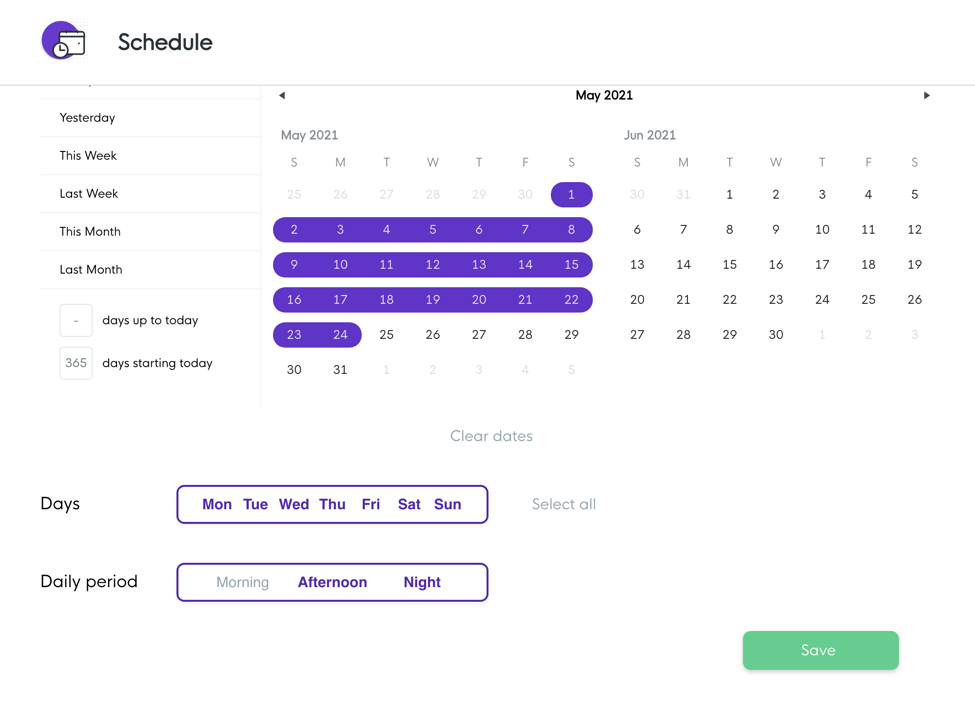Click the days up to today field

(x=76, y=320)
